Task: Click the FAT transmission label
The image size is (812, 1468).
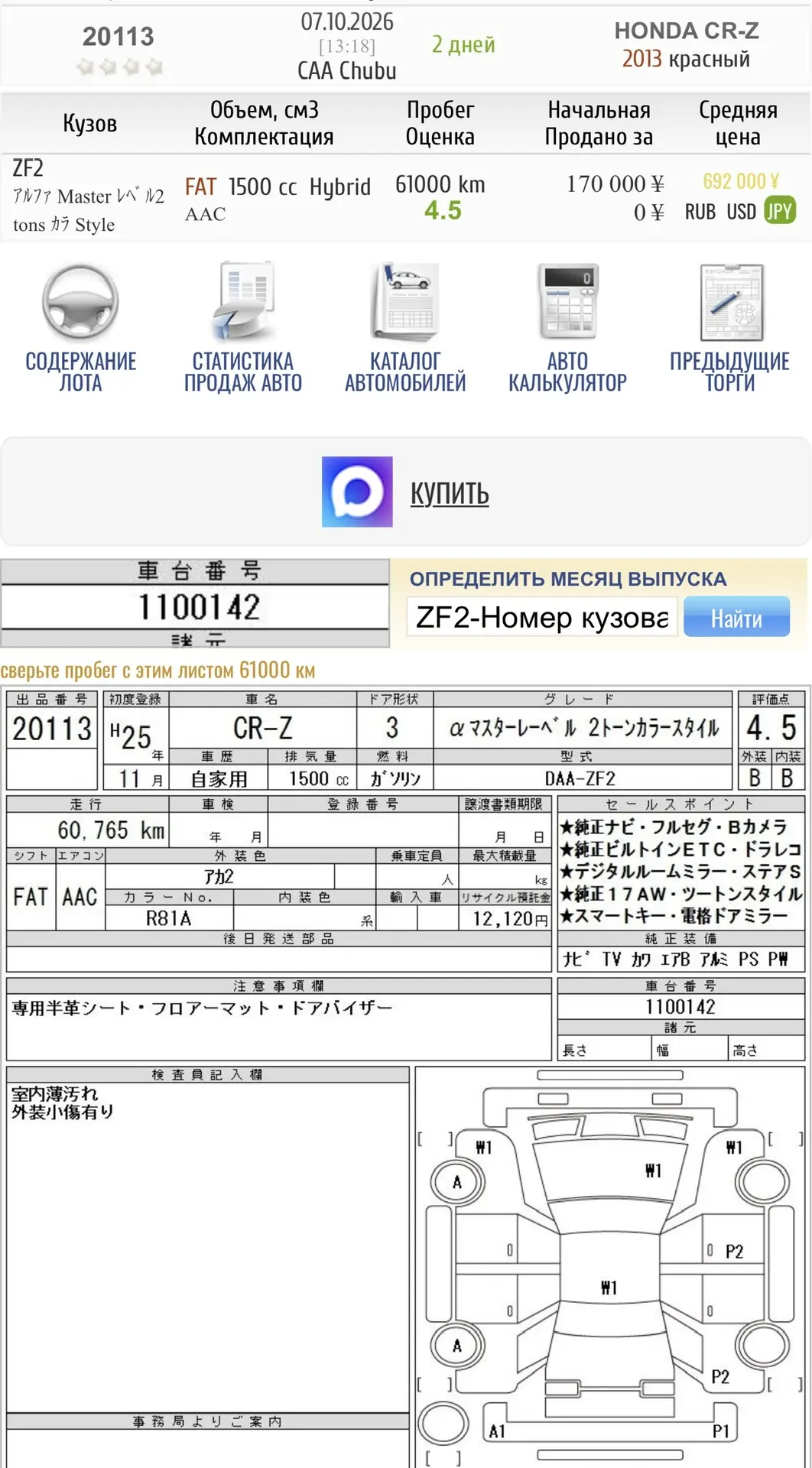Action: click(200, 187)
